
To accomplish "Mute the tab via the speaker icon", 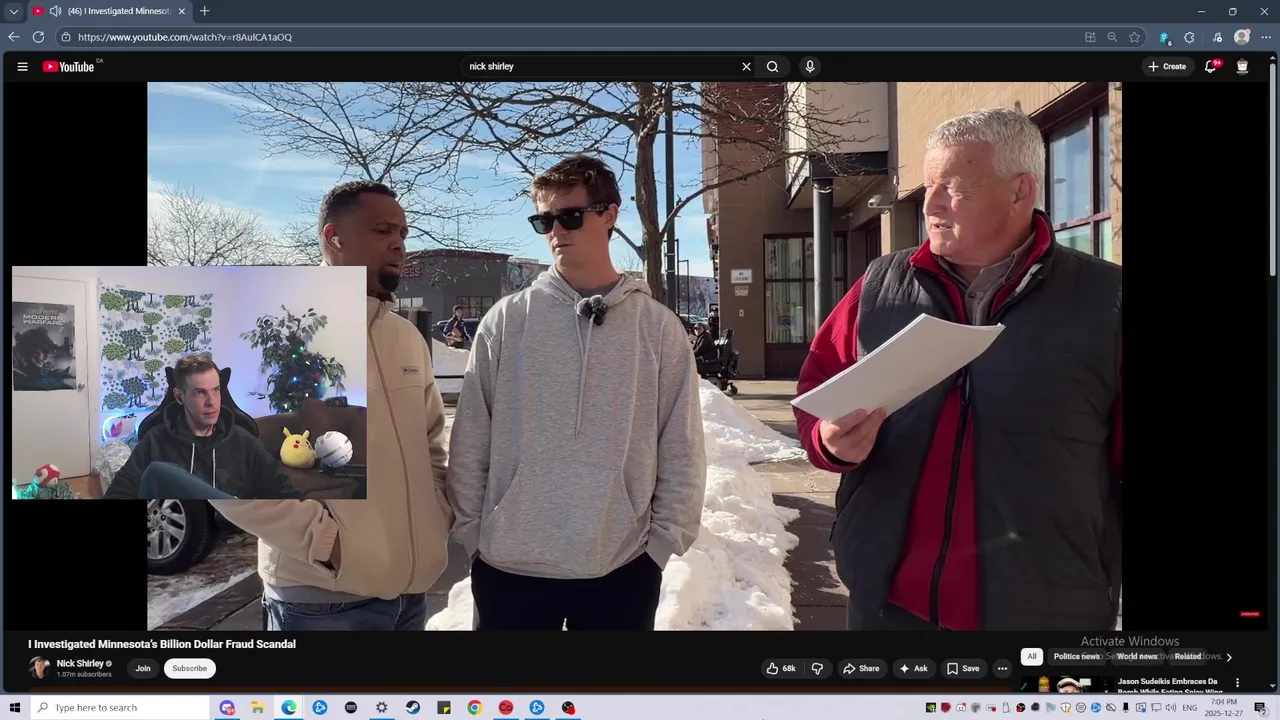I will pyautogui.click(x=55, y=11).
